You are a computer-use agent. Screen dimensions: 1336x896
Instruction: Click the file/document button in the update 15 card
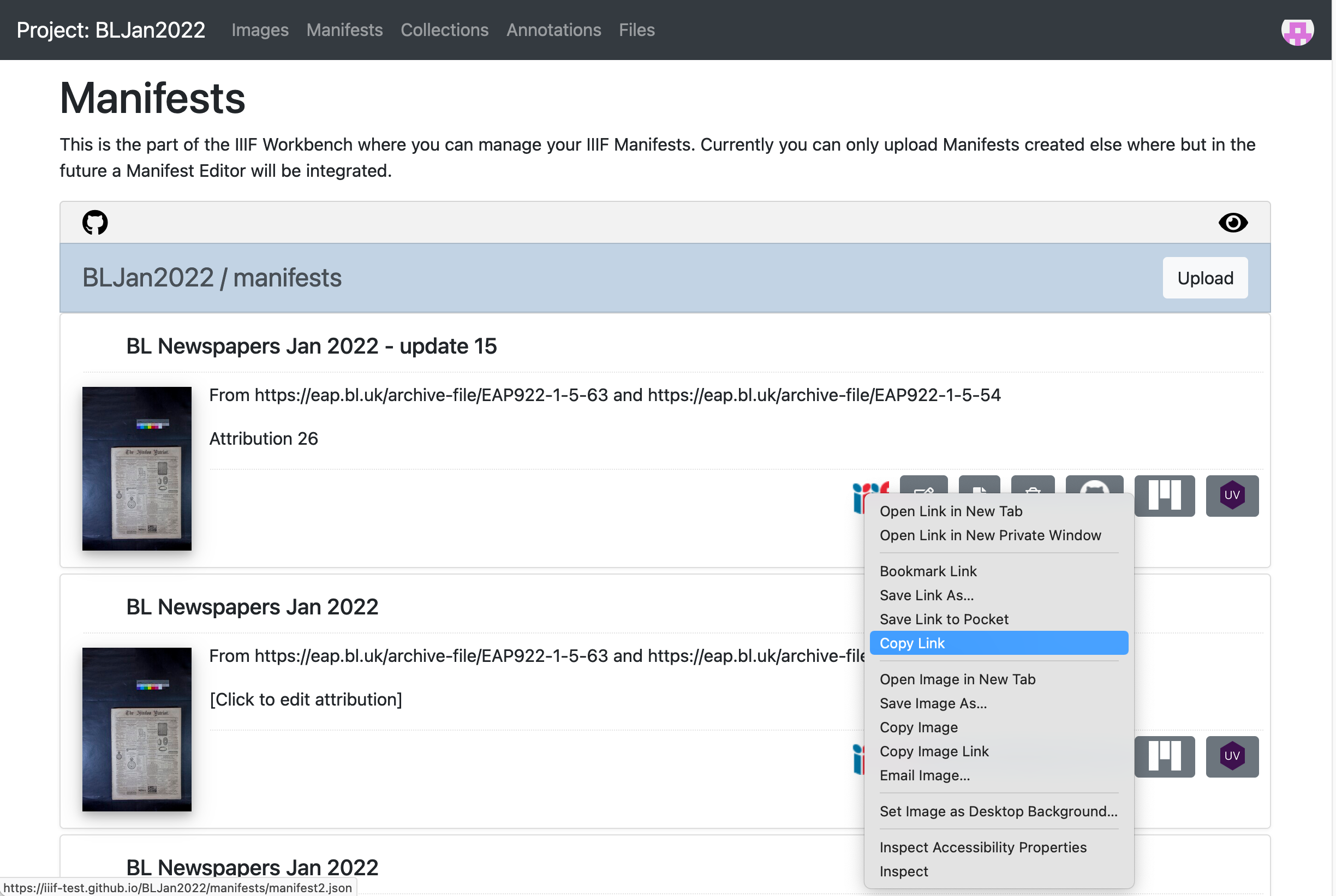click(x=980, y=484)
